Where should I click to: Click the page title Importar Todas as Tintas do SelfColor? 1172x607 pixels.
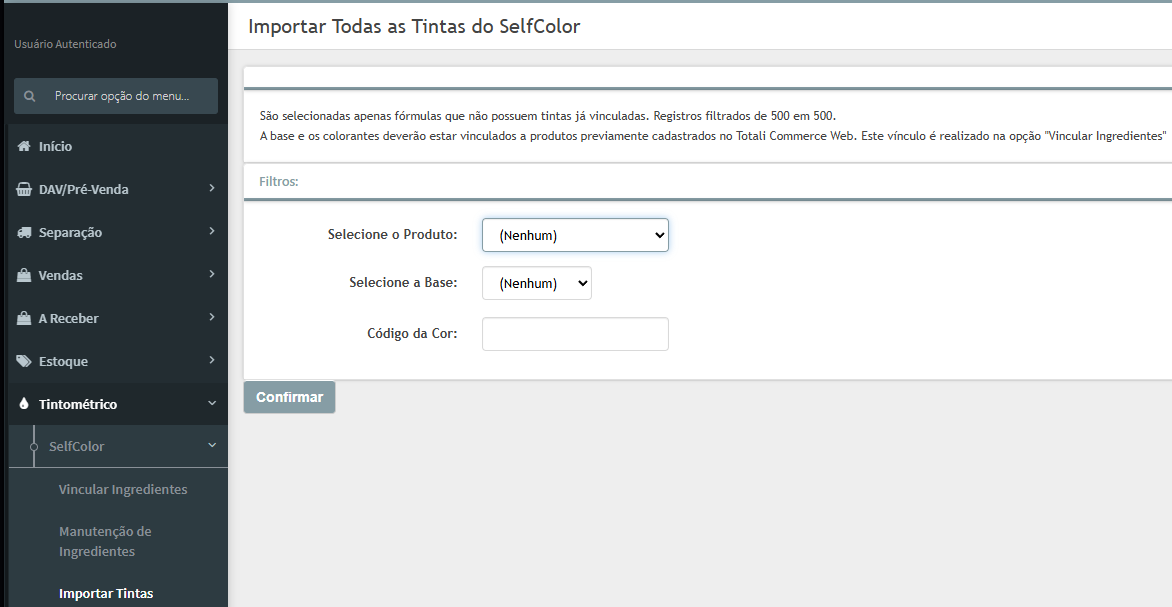(414, 27)
